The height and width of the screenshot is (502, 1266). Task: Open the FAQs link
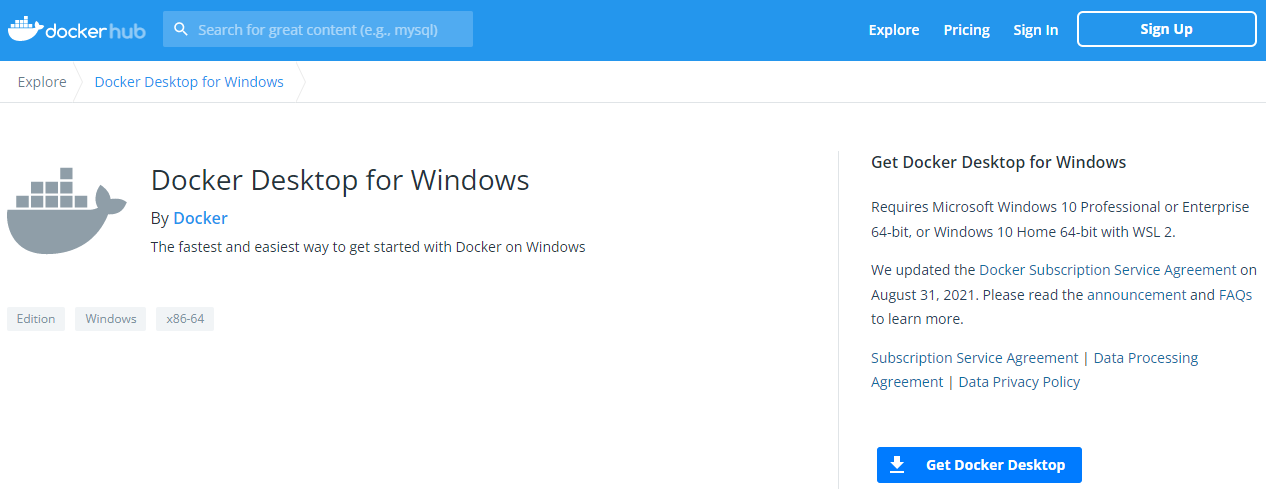click(x=1235, y=295)
